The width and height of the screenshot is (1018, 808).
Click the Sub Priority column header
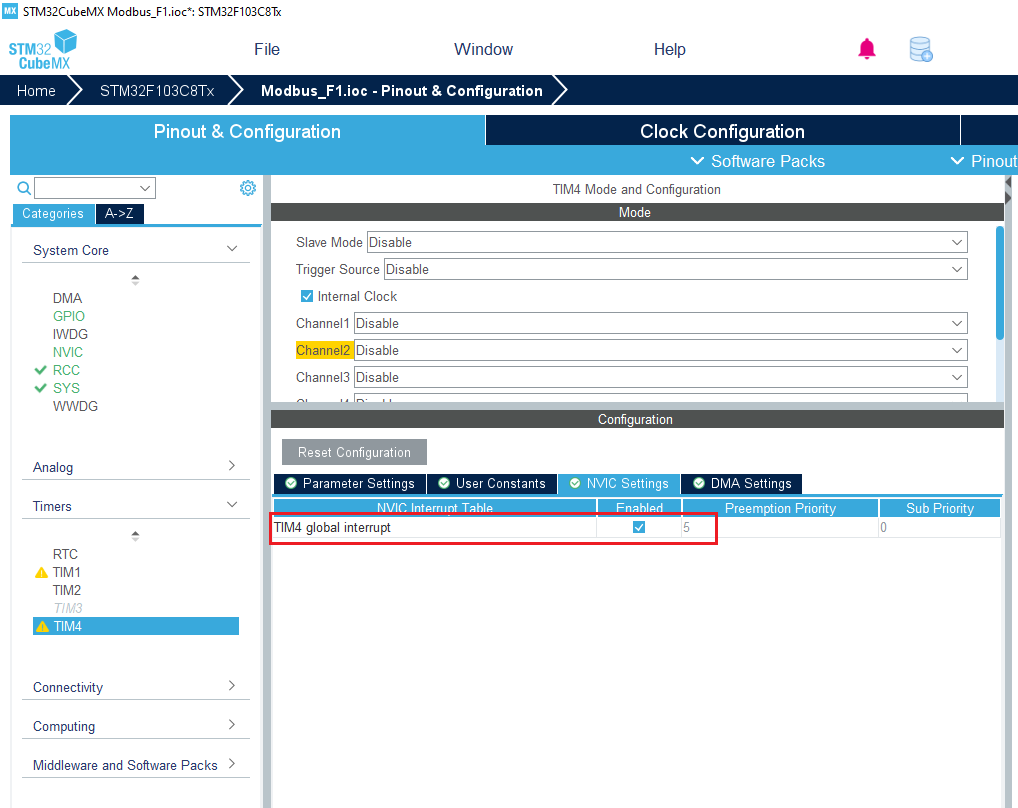pos(940,508)
